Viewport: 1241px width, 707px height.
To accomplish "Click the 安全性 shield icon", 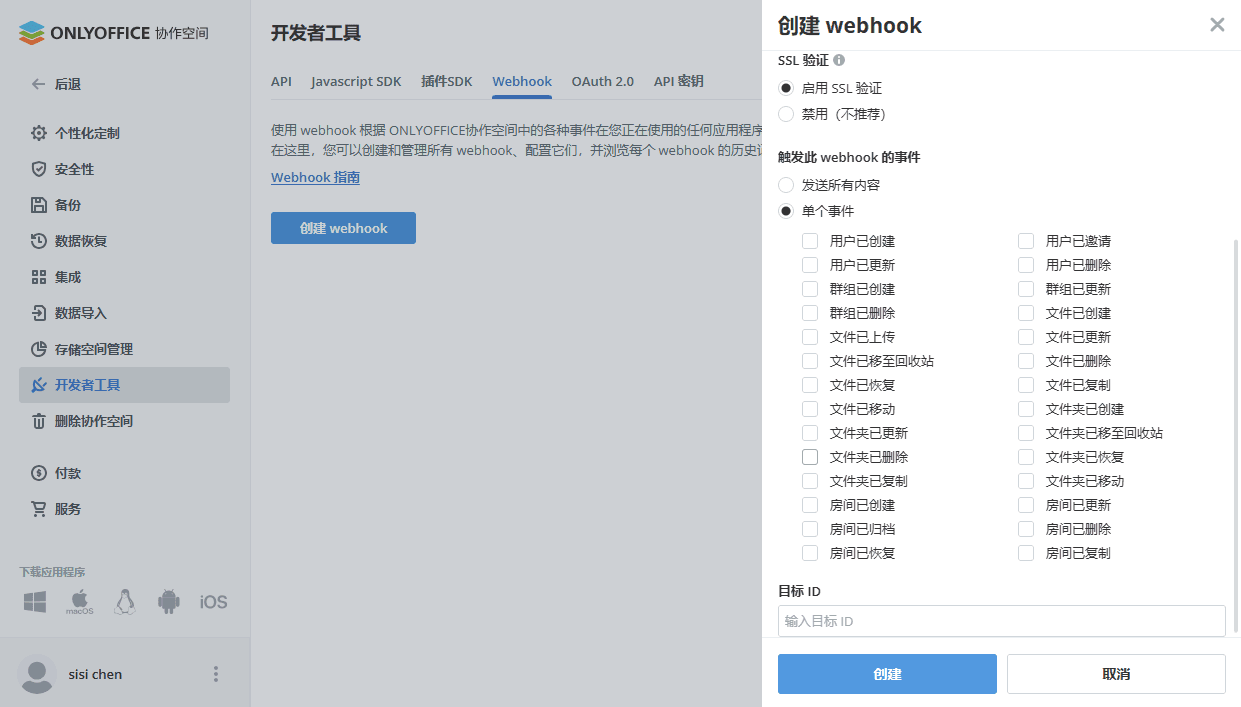I will pyautogui.click(x=39, y=169).
